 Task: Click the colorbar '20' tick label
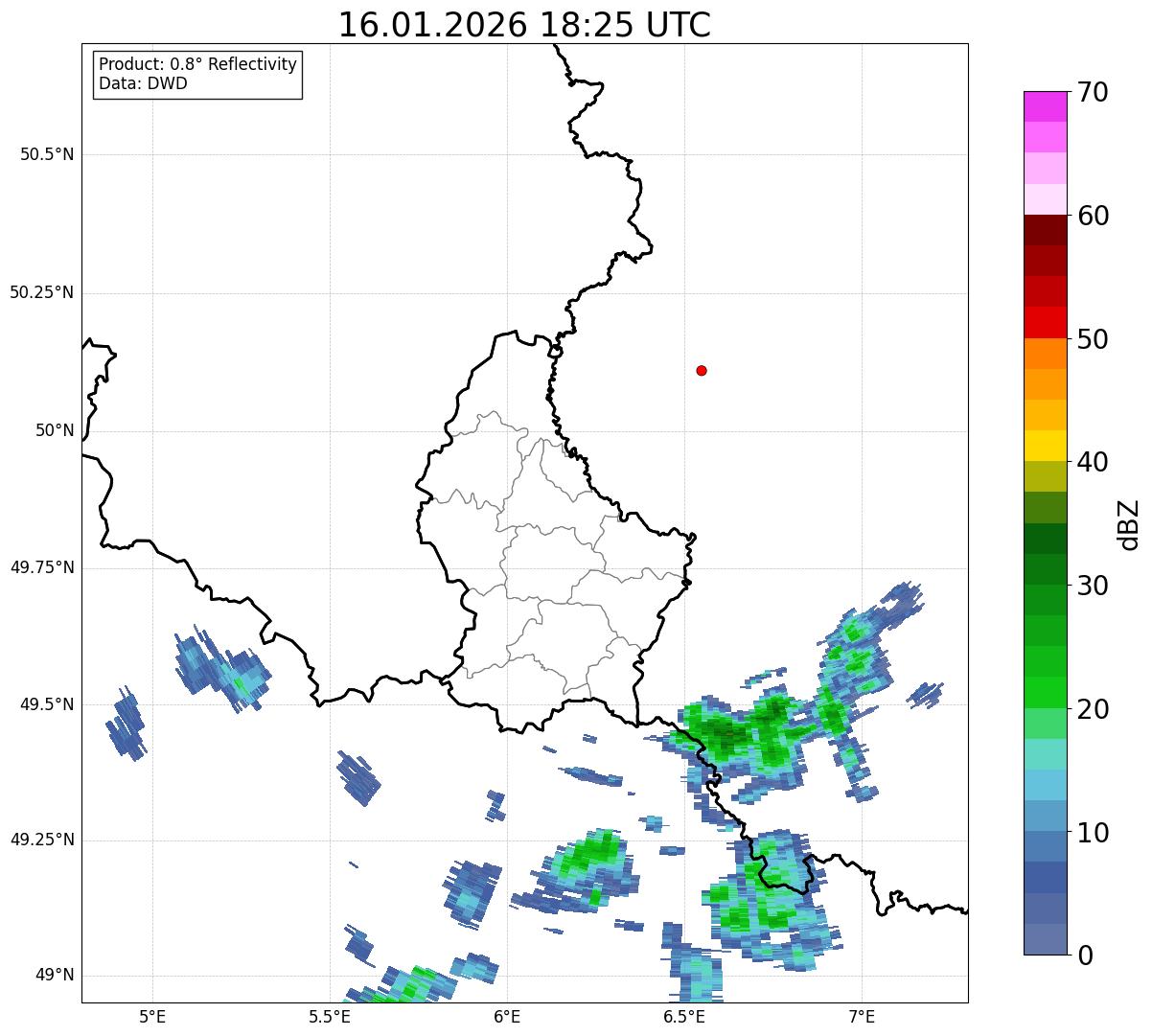1093,709
